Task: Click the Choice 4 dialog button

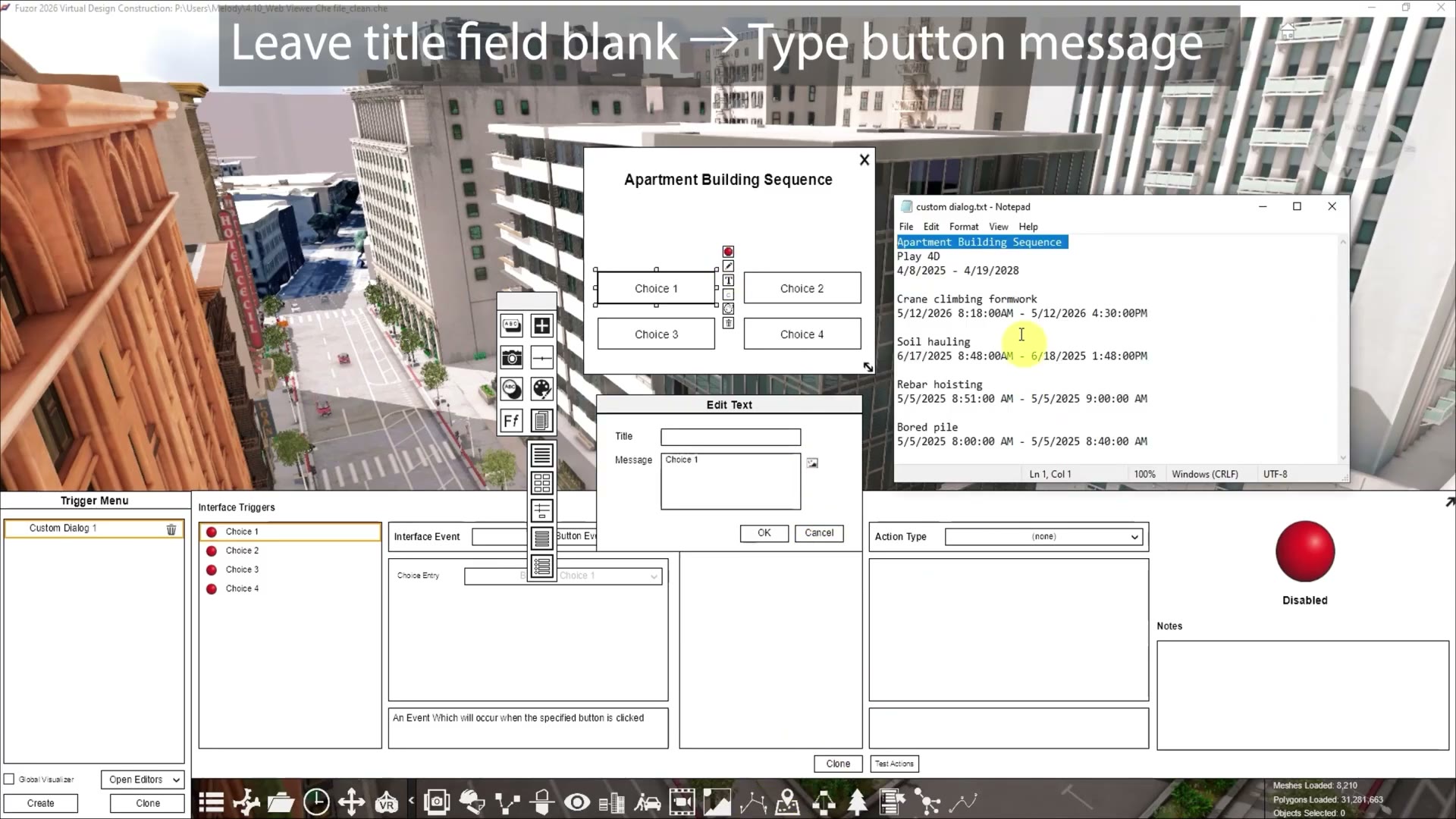Action: click(802, 334)
